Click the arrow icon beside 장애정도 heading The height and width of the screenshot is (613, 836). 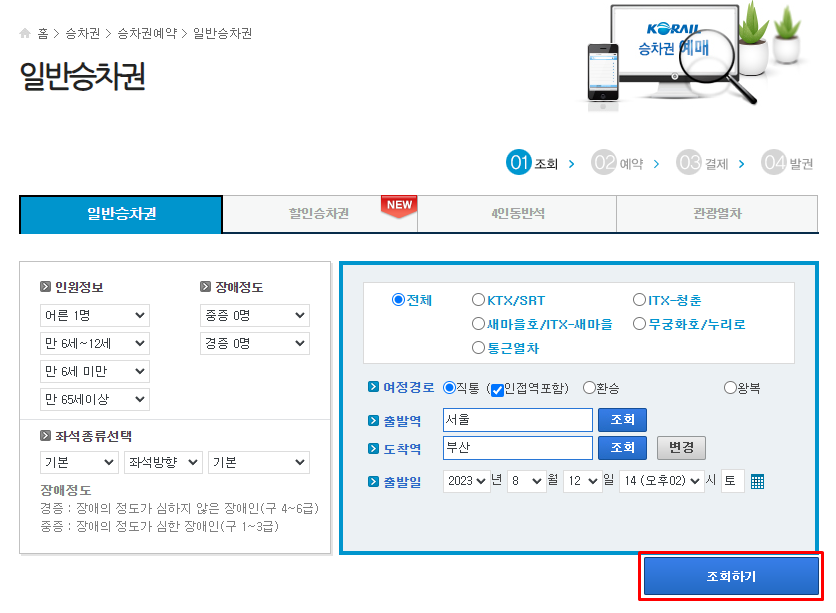pos(205,287)
